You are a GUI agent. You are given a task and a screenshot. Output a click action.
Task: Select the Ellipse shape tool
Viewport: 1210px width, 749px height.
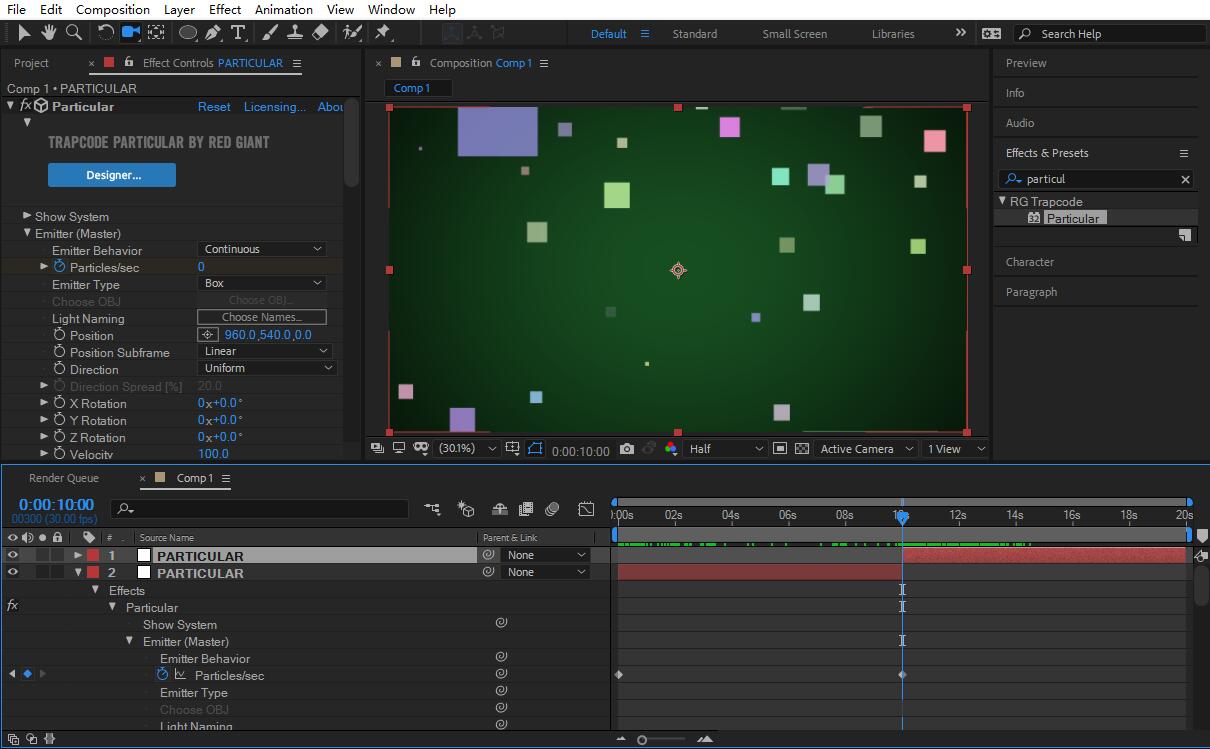188,33
